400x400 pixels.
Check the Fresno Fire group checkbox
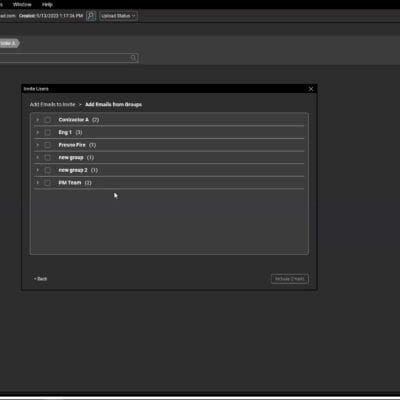tap(48, 145)
